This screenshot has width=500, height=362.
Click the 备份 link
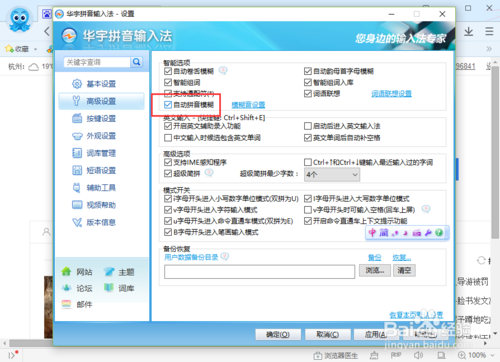[375, 257]
